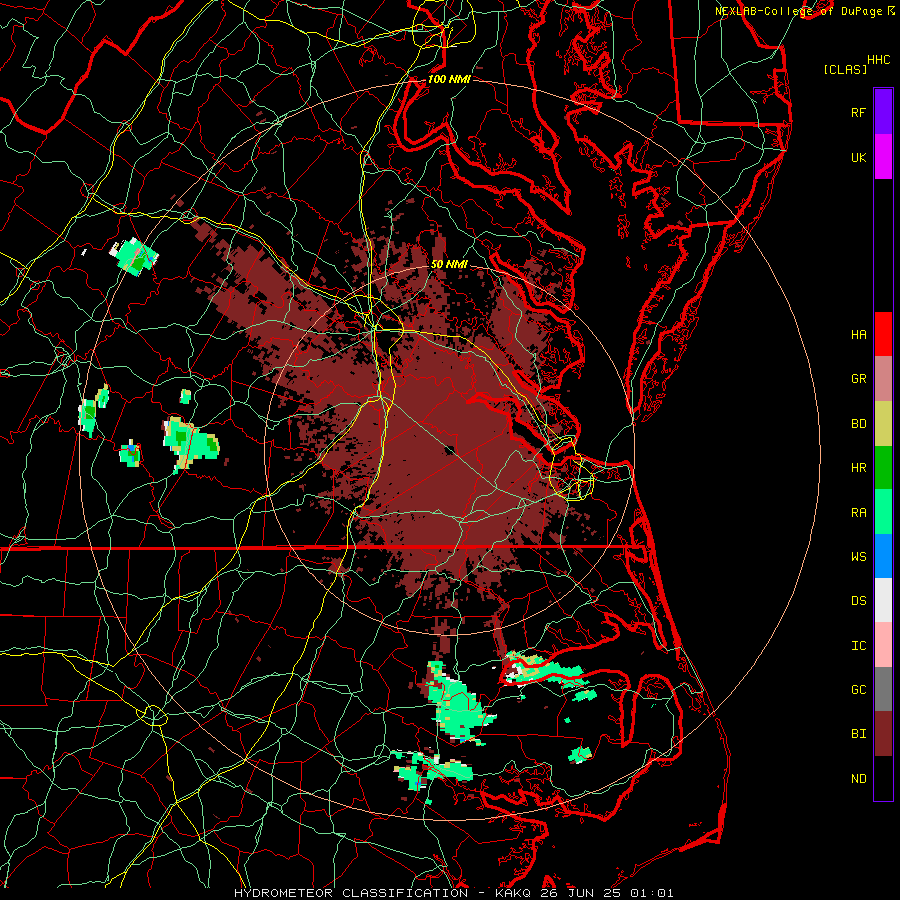Screen dimensions: 900x900
Task: Click the HR dark green swatch
Action: (x=883, y=467)
